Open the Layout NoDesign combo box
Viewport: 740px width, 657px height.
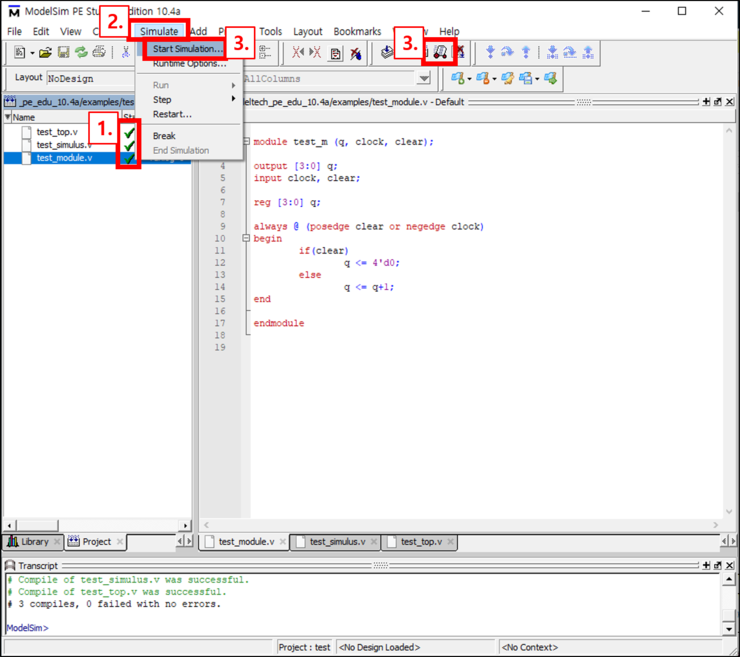click(x=90, y=79)
